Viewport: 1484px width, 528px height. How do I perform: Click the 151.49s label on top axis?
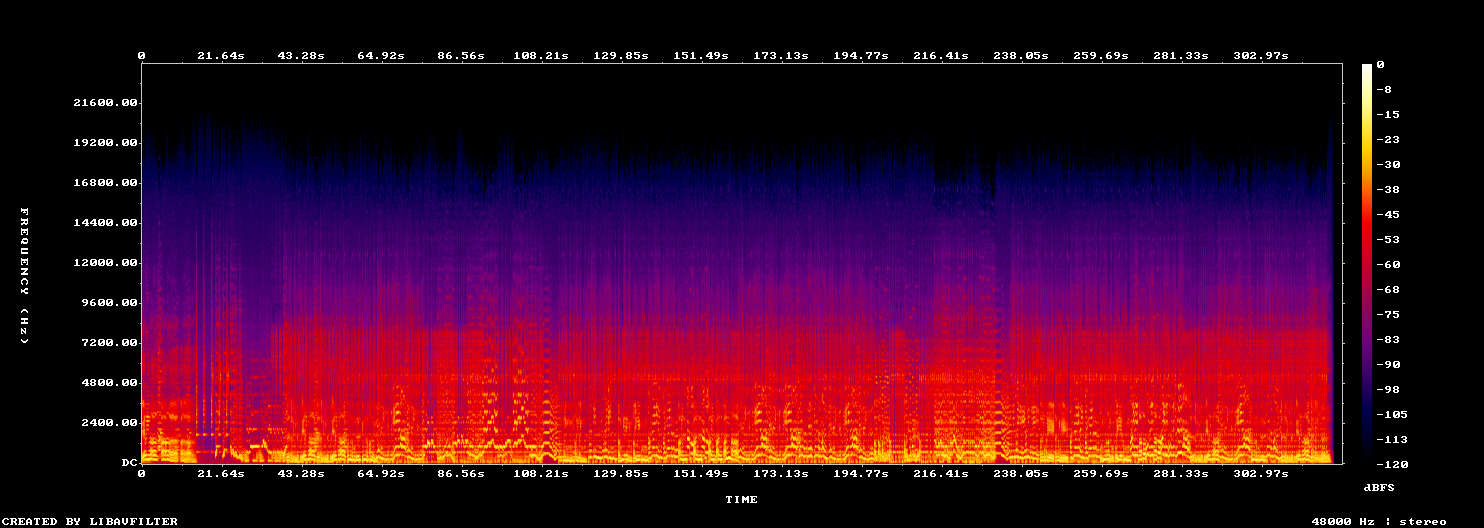(x=700, y=55)
